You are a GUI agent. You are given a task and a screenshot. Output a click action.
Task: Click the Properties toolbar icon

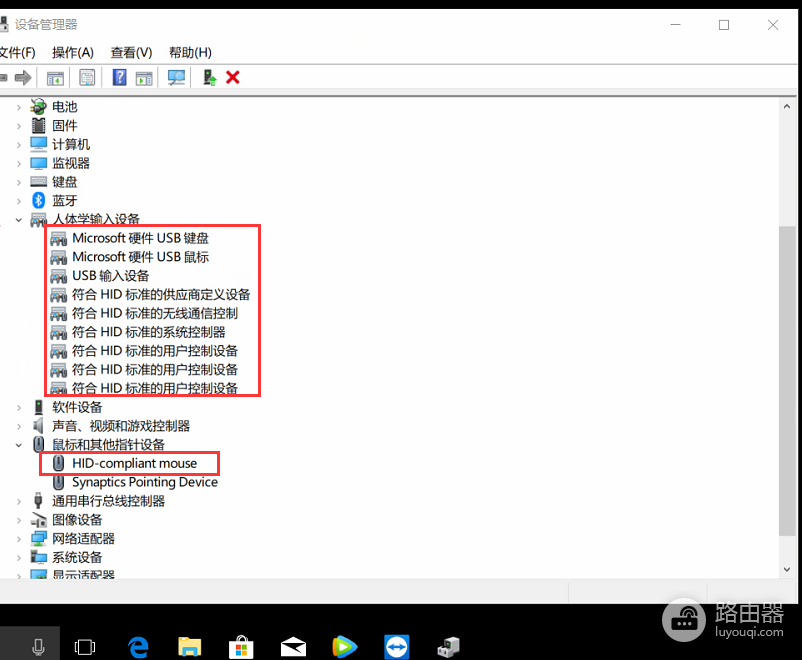coord(87,78)
